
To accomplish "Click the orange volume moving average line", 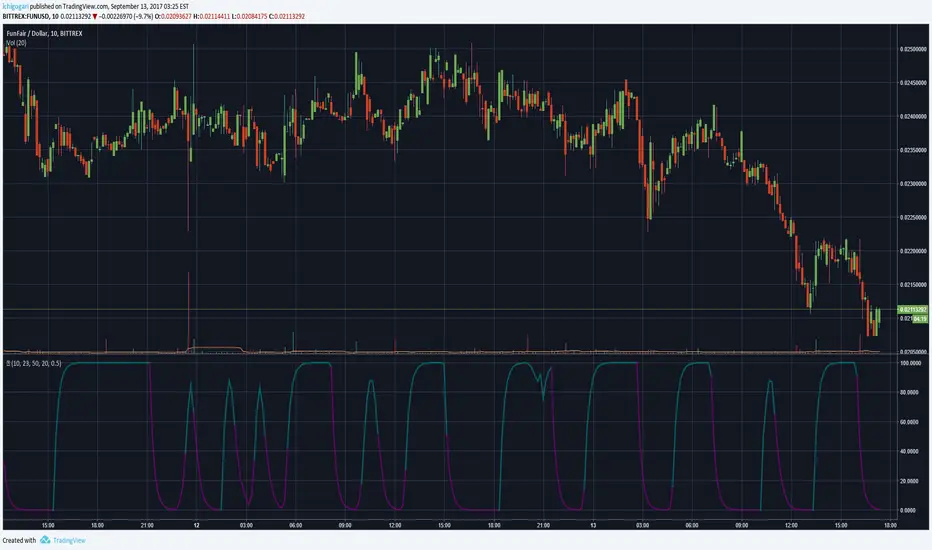I will pos(214,347).
